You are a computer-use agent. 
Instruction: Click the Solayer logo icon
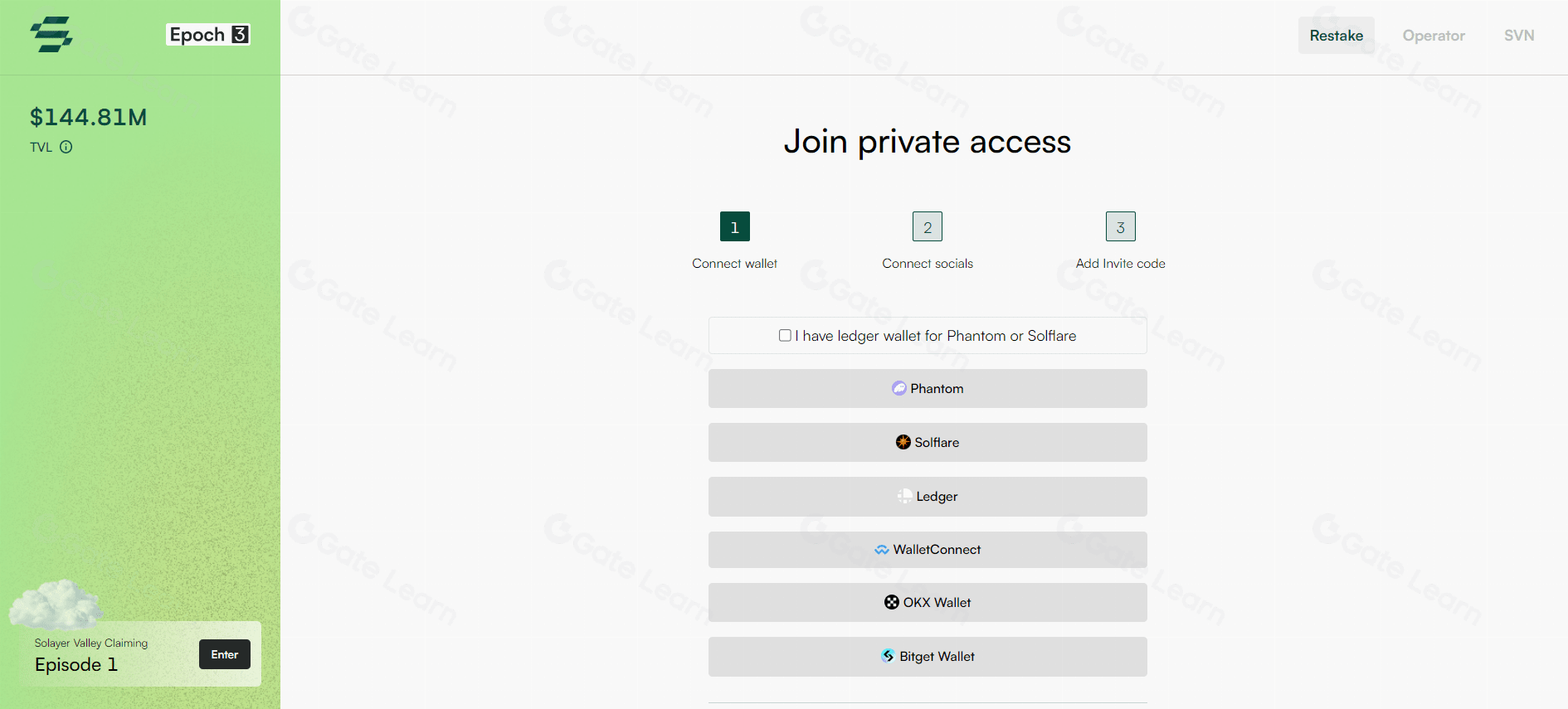(51, 35)
